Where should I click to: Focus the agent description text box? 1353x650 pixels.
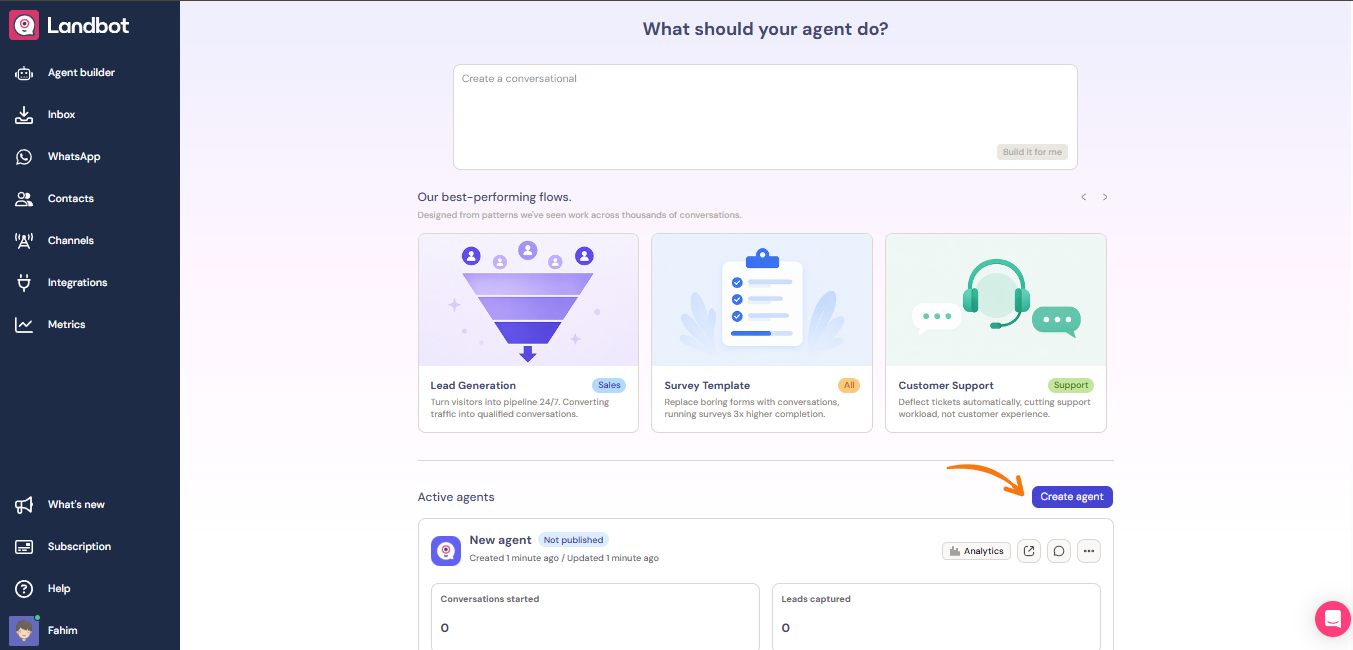[765, 117]
